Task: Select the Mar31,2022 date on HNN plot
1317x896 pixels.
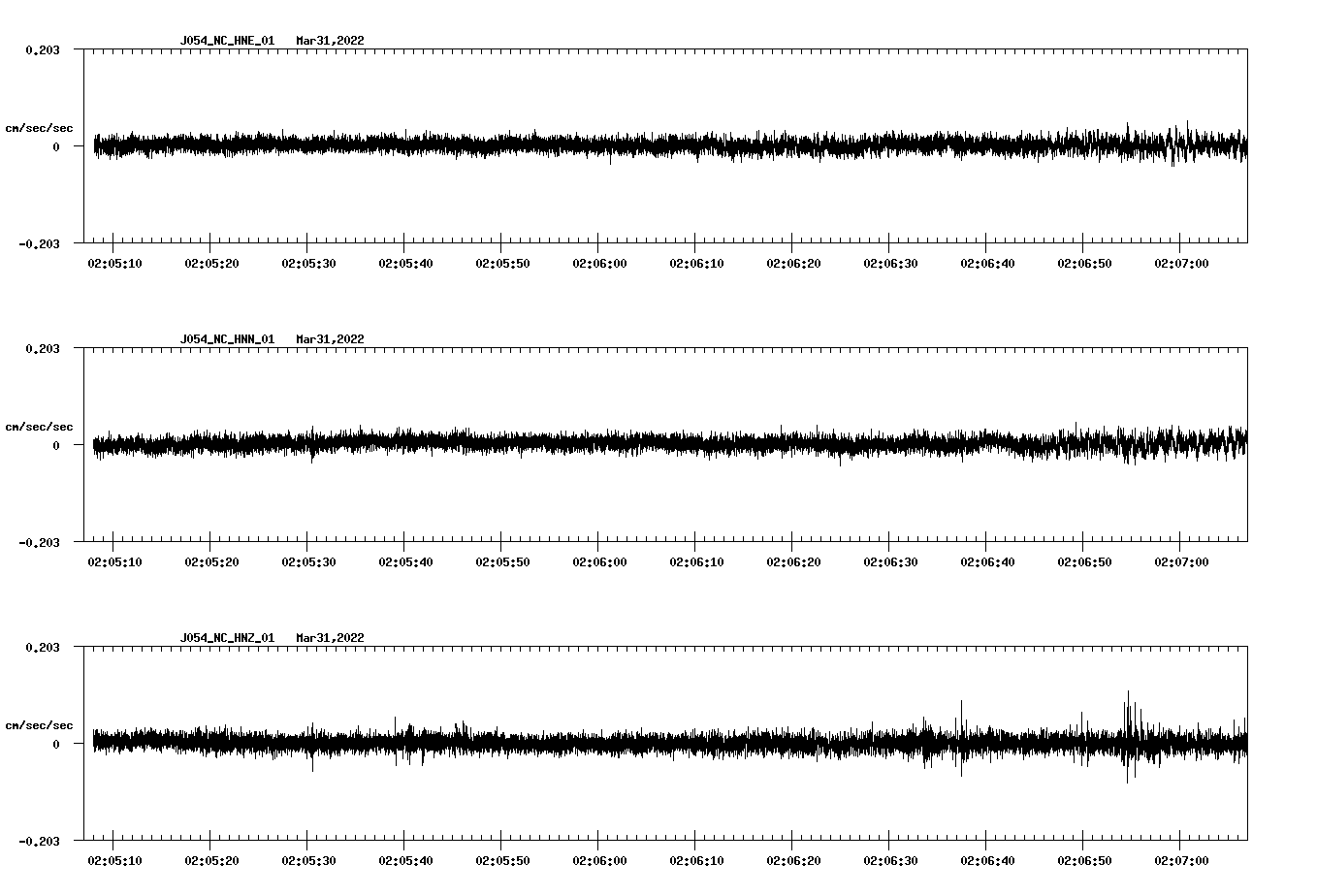Action: tap(331, 339)
